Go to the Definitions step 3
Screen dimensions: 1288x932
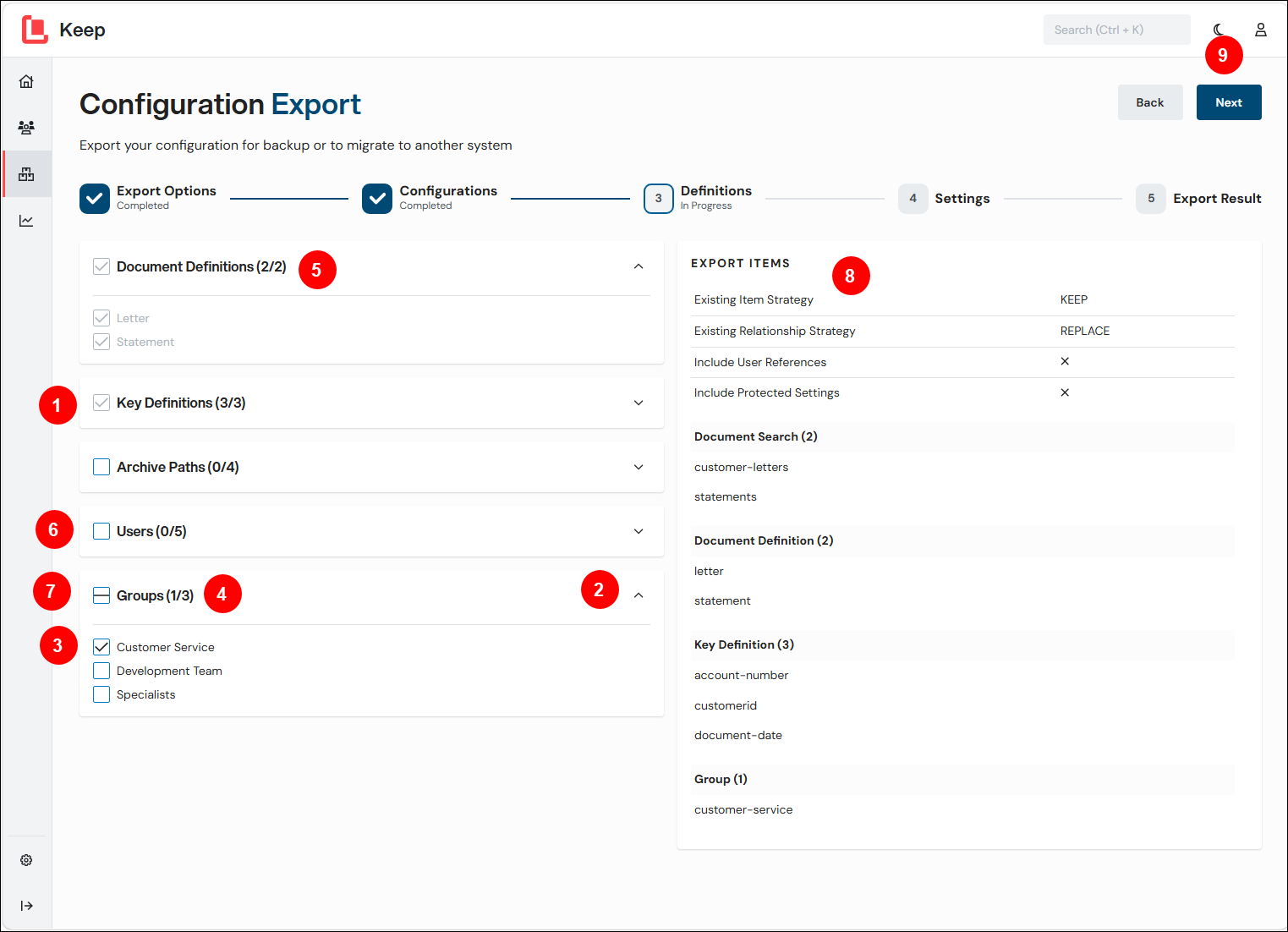(x=659, y=199)
